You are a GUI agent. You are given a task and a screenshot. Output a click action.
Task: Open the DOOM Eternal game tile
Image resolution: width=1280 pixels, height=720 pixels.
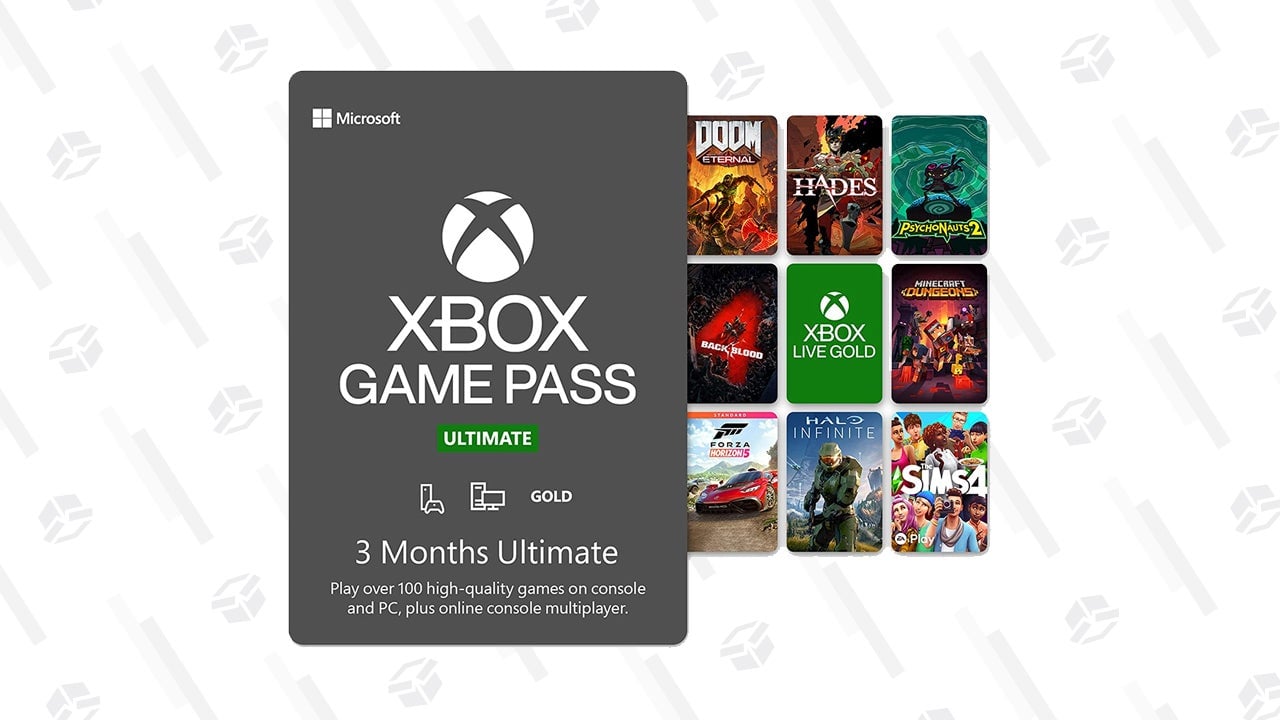(x=732, y=185)
